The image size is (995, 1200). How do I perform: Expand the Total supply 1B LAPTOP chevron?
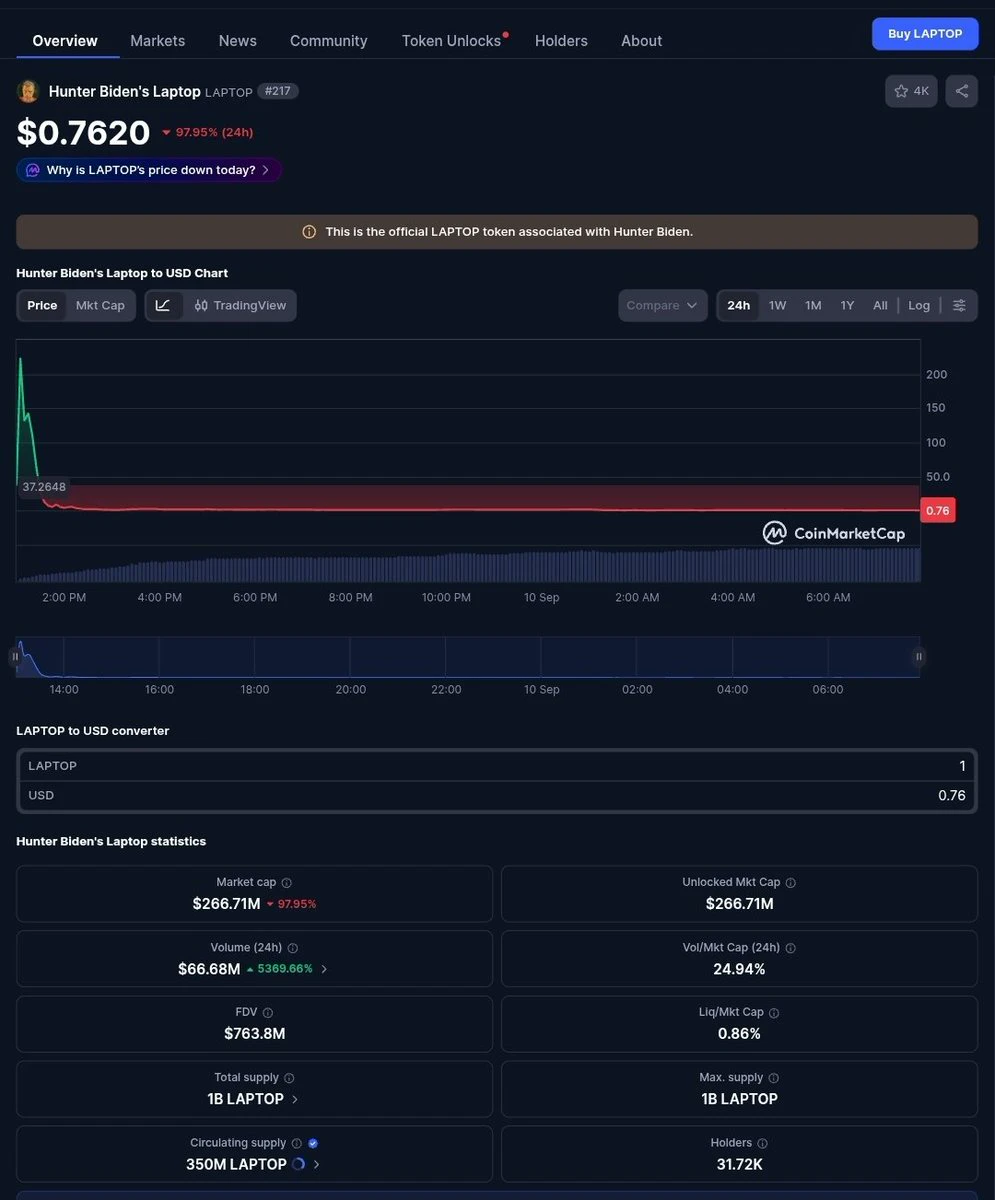click(x=295, y=1099)
